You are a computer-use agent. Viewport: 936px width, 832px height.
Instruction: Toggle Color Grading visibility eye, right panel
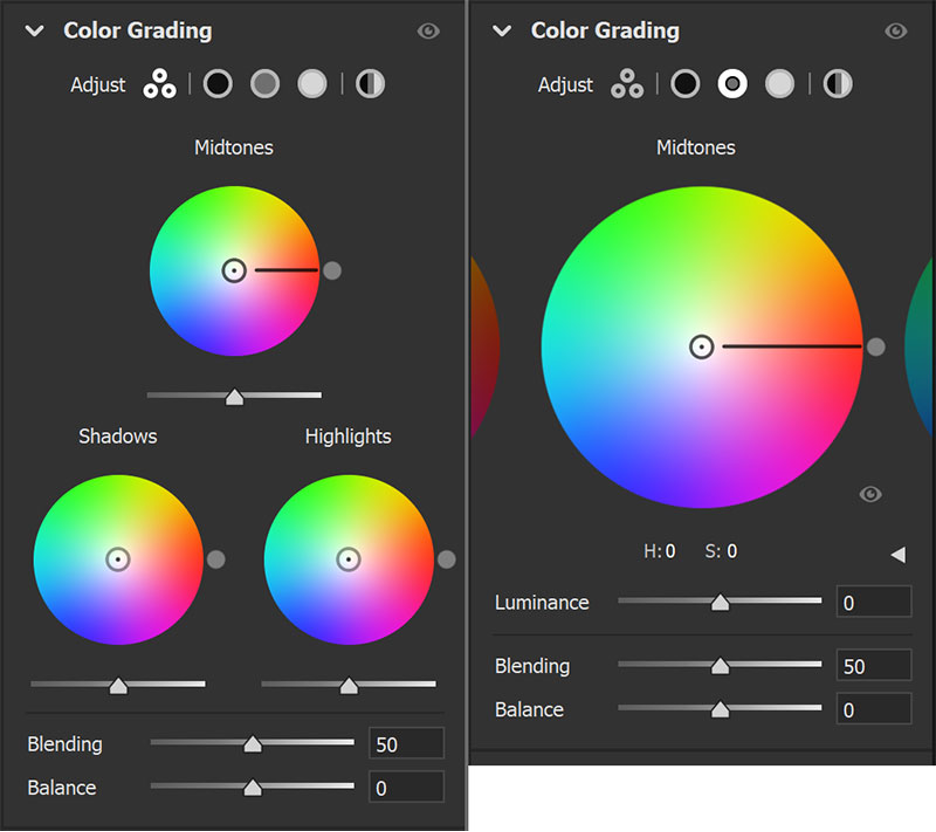[x=896, y=31]
